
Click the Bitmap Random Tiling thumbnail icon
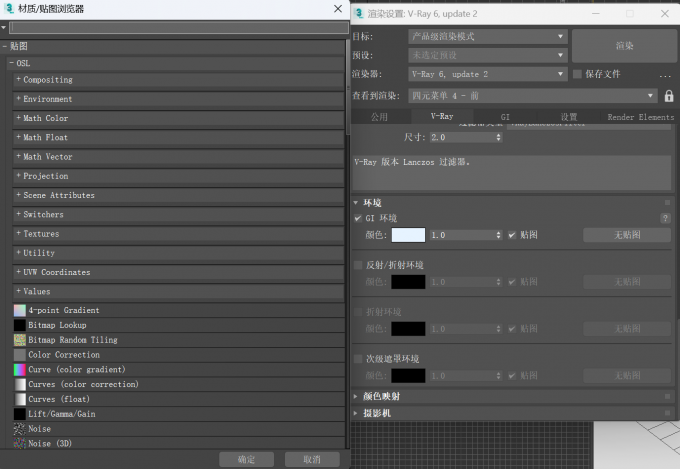[x=20, y=340]
